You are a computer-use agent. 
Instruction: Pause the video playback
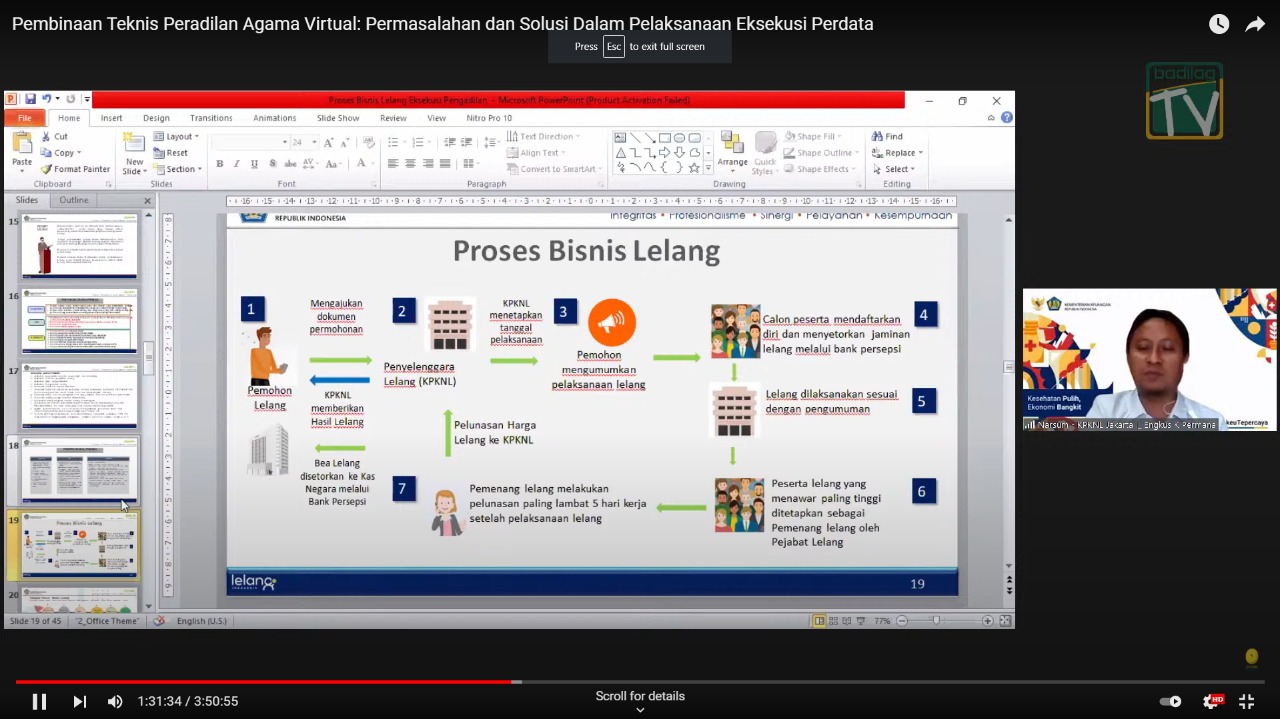tap(39, 701)
